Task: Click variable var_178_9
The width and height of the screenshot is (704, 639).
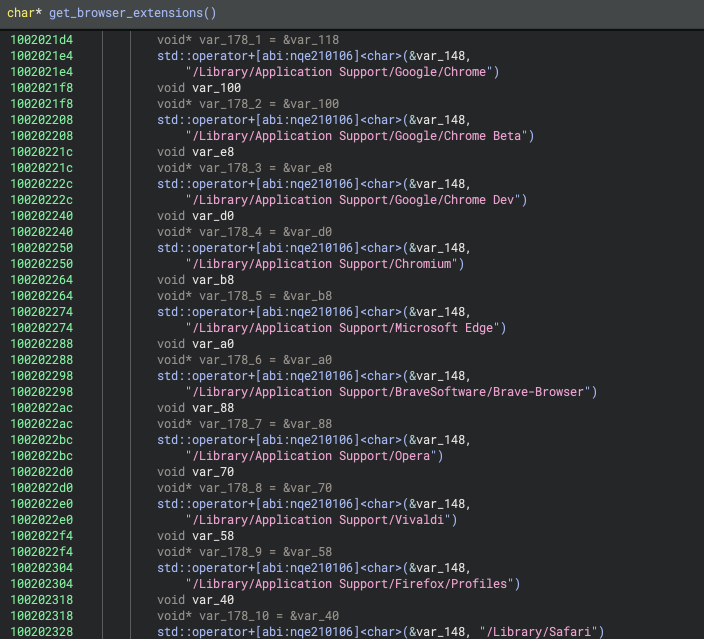Action: [230, 552]
